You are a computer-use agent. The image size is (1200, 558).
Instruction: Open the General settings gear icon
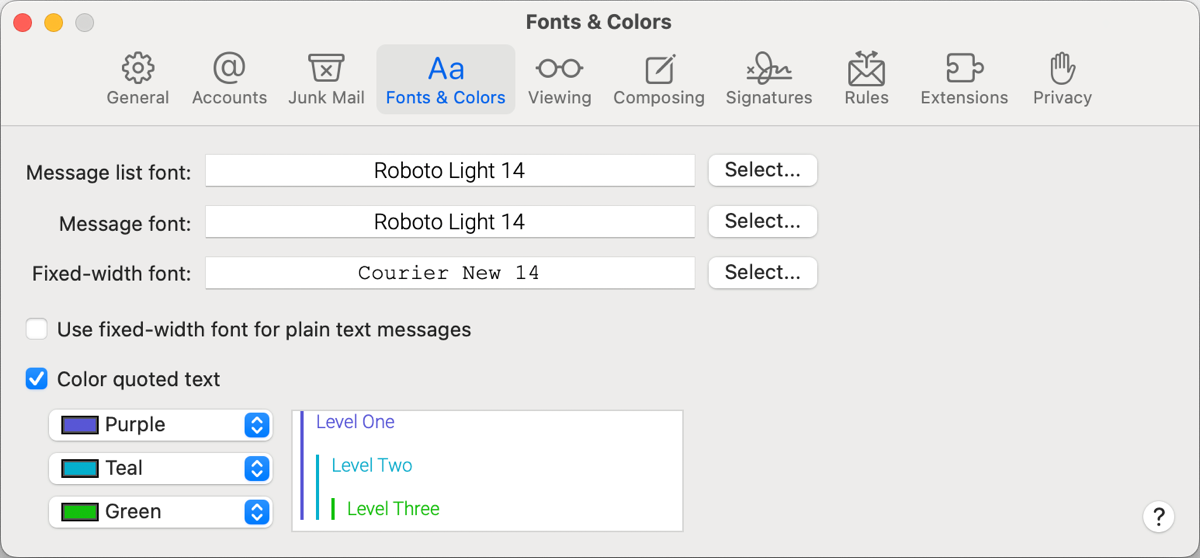click(x=138, y=69)
